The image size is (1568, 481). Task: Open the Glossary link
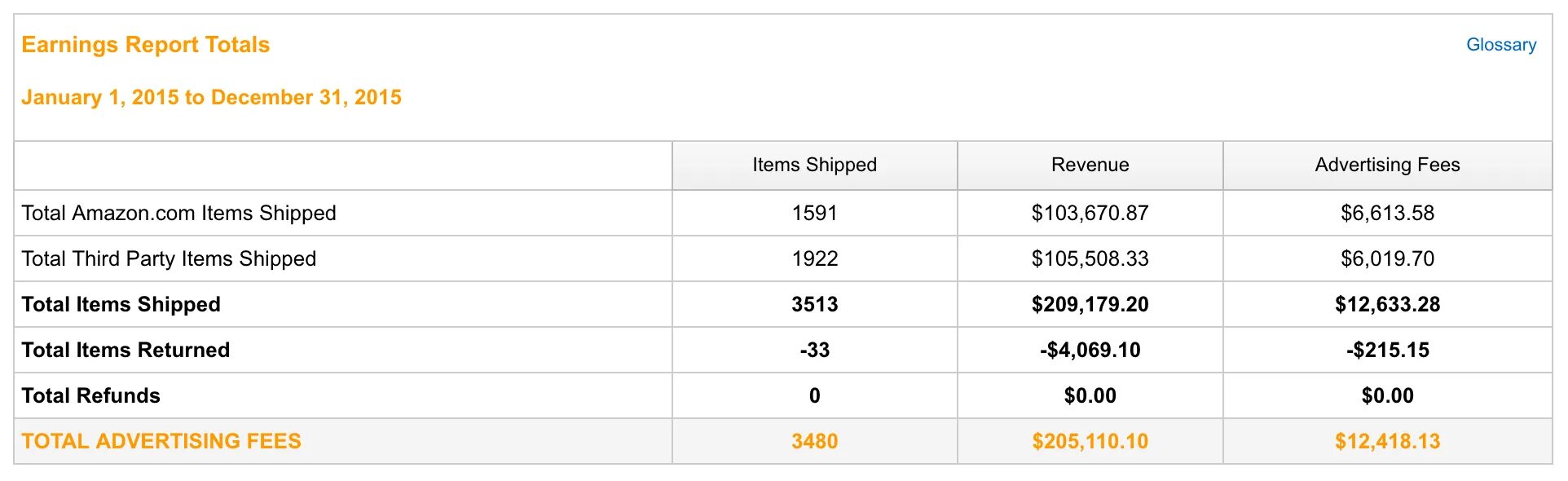coord(1500,45)
